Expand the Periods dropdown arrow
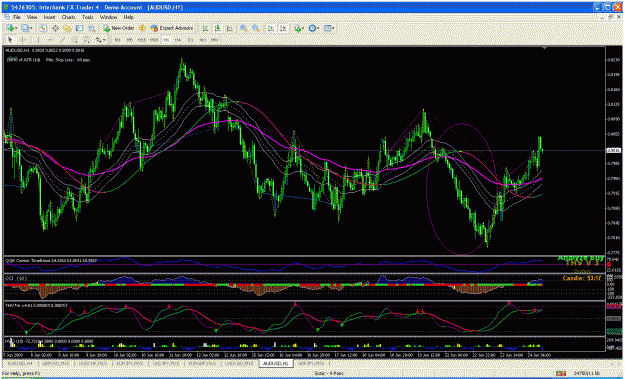This screenshot has width=625, height=379. pyautogui.click(x=318, y=28)
